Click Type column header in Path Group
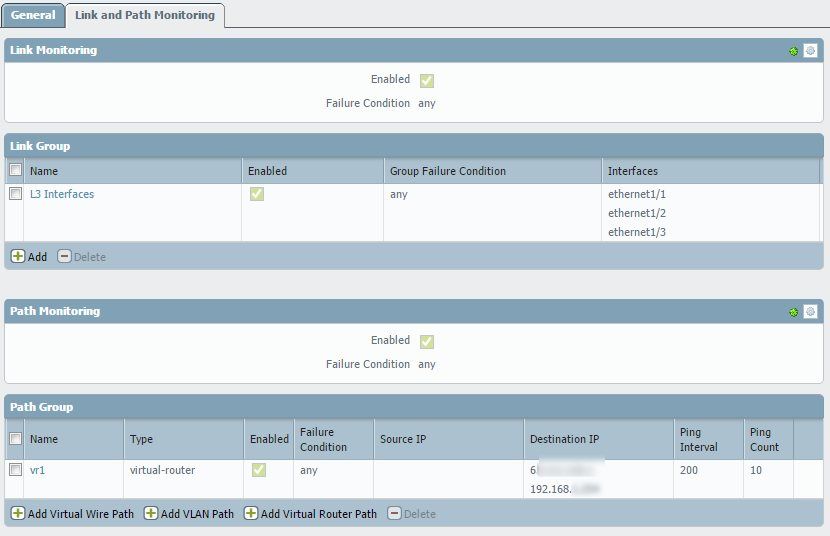This screenshot has width=830, height=536. point(184,439)
